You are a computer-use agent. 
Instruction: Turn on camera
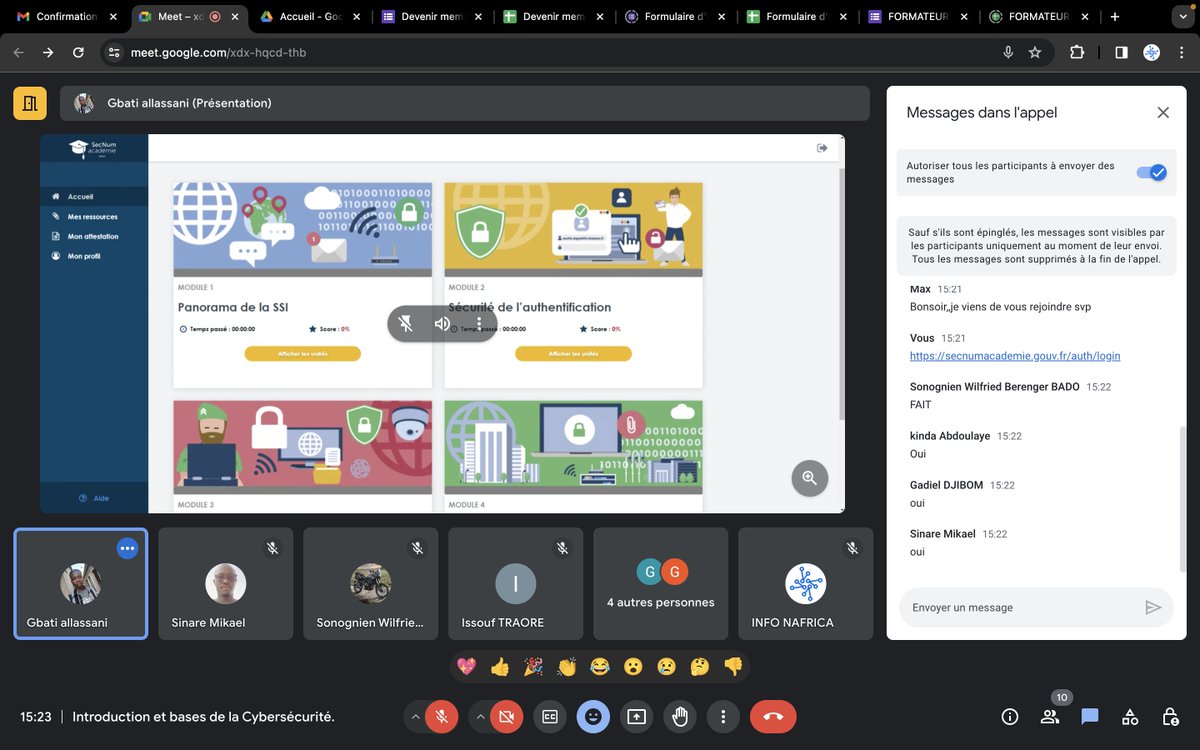point(507,716)
